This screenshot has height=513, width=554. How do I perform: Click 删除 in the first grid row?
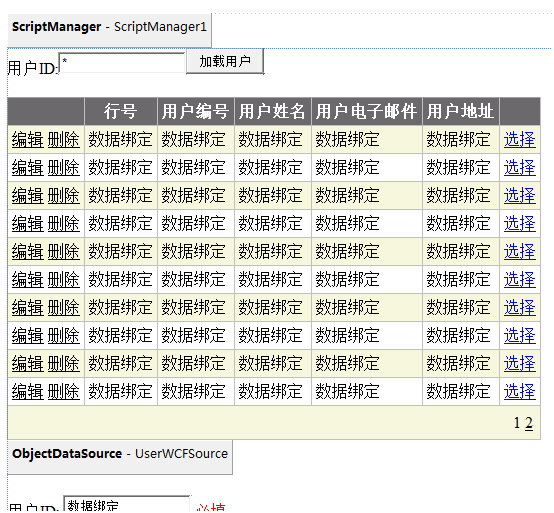pos(64,140)
